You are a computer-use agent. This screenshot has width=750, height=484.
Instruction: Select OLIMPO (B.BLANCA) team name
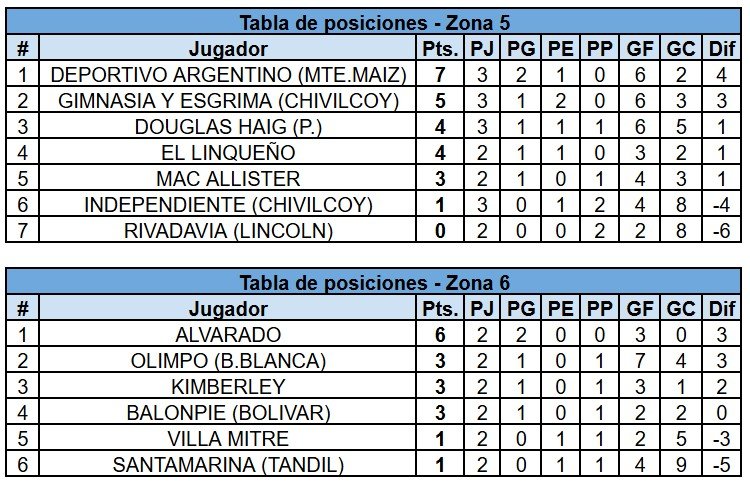pyautogui.click(x=228, y=361)
